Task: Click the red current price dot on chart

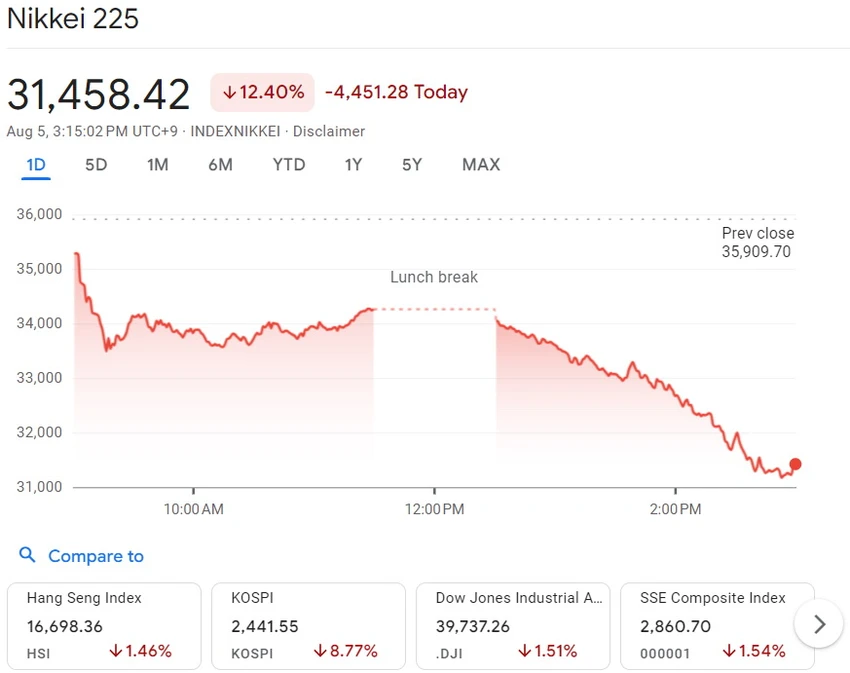Action: click(795, 464)
